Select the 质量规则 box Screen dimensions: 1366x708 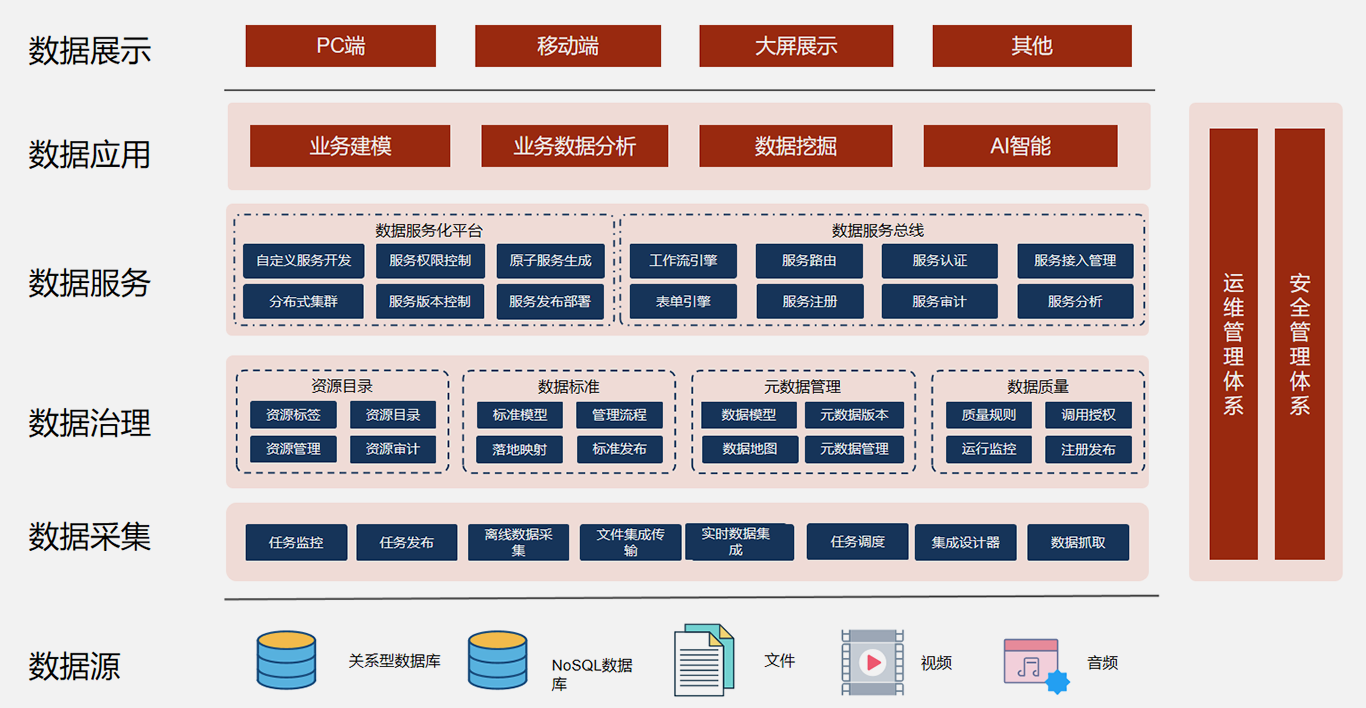pyautogui.click(x=988, y=415)
